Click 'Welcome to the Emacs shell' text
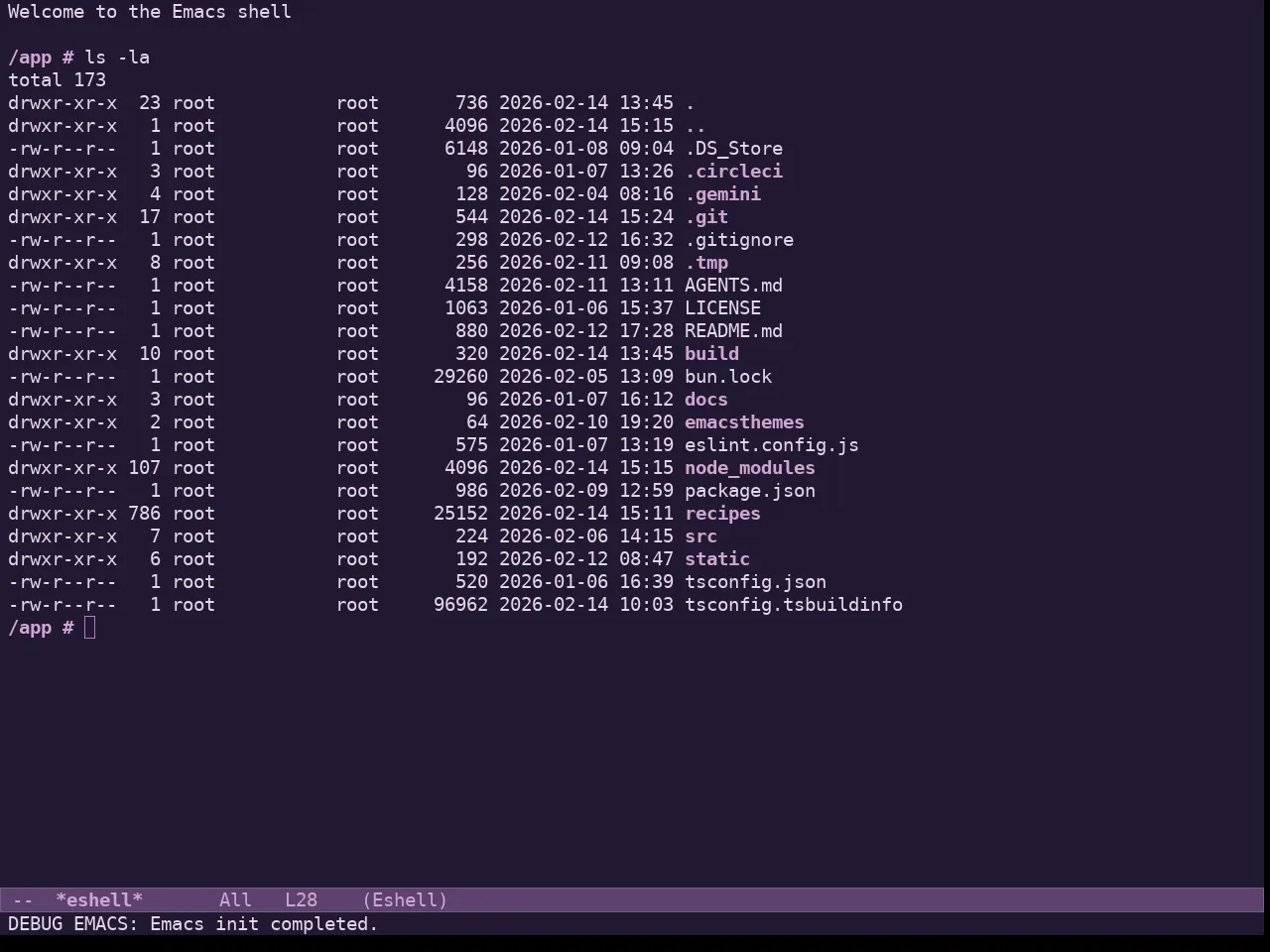 click(150, 12)
